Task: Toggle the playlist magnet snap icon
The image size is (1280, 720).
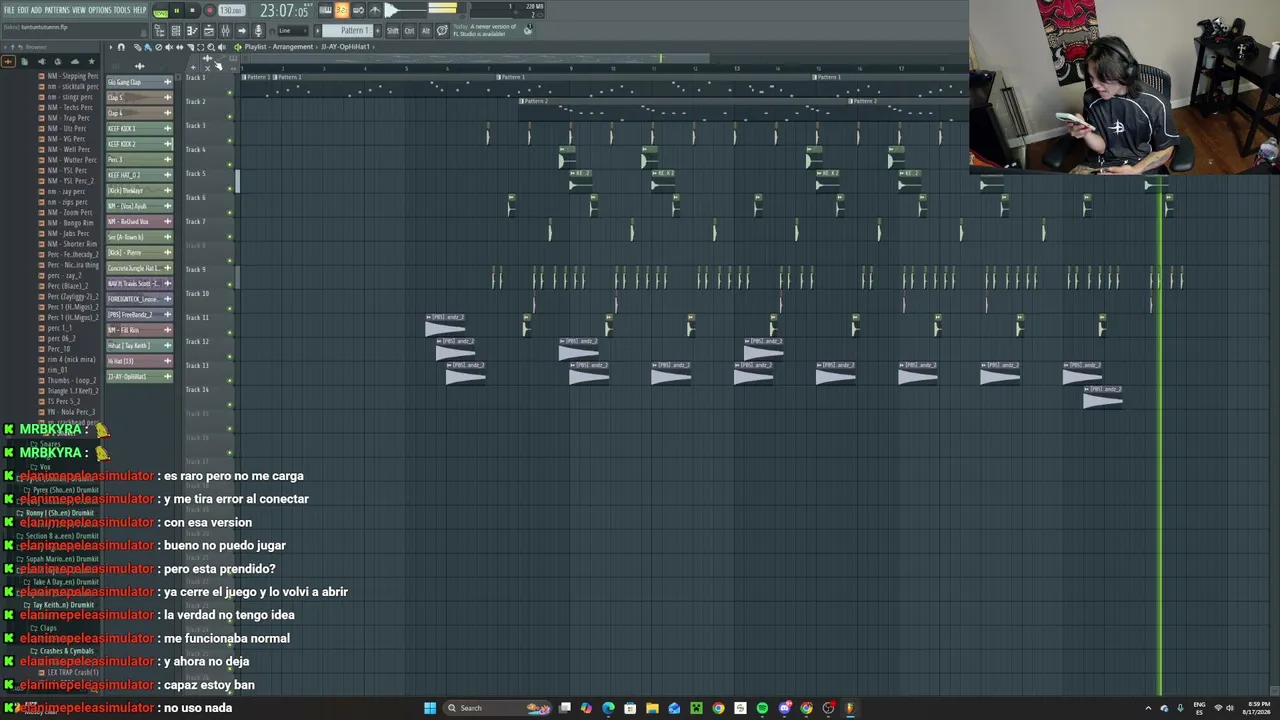Action: [x=121, y=47]
